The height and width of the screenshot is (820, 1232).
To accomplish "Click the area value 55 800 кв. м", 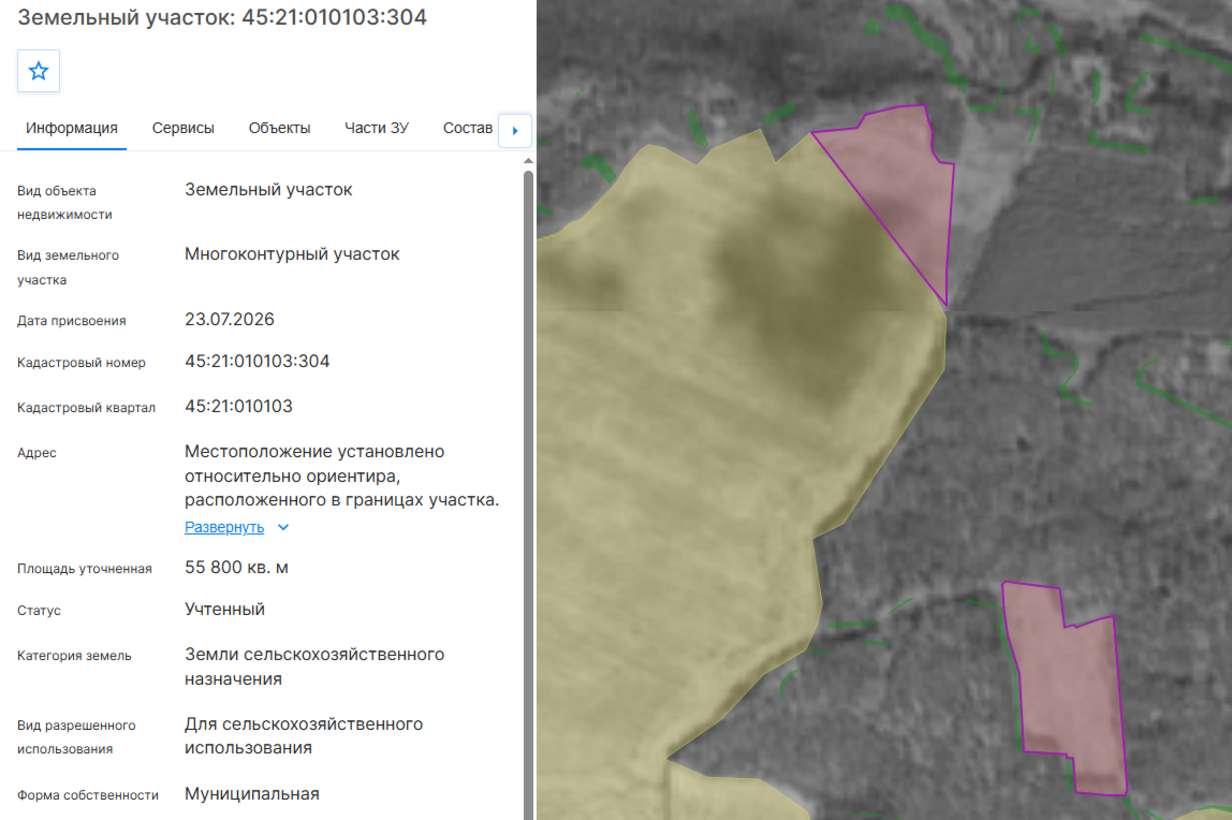I will point(237,567).
